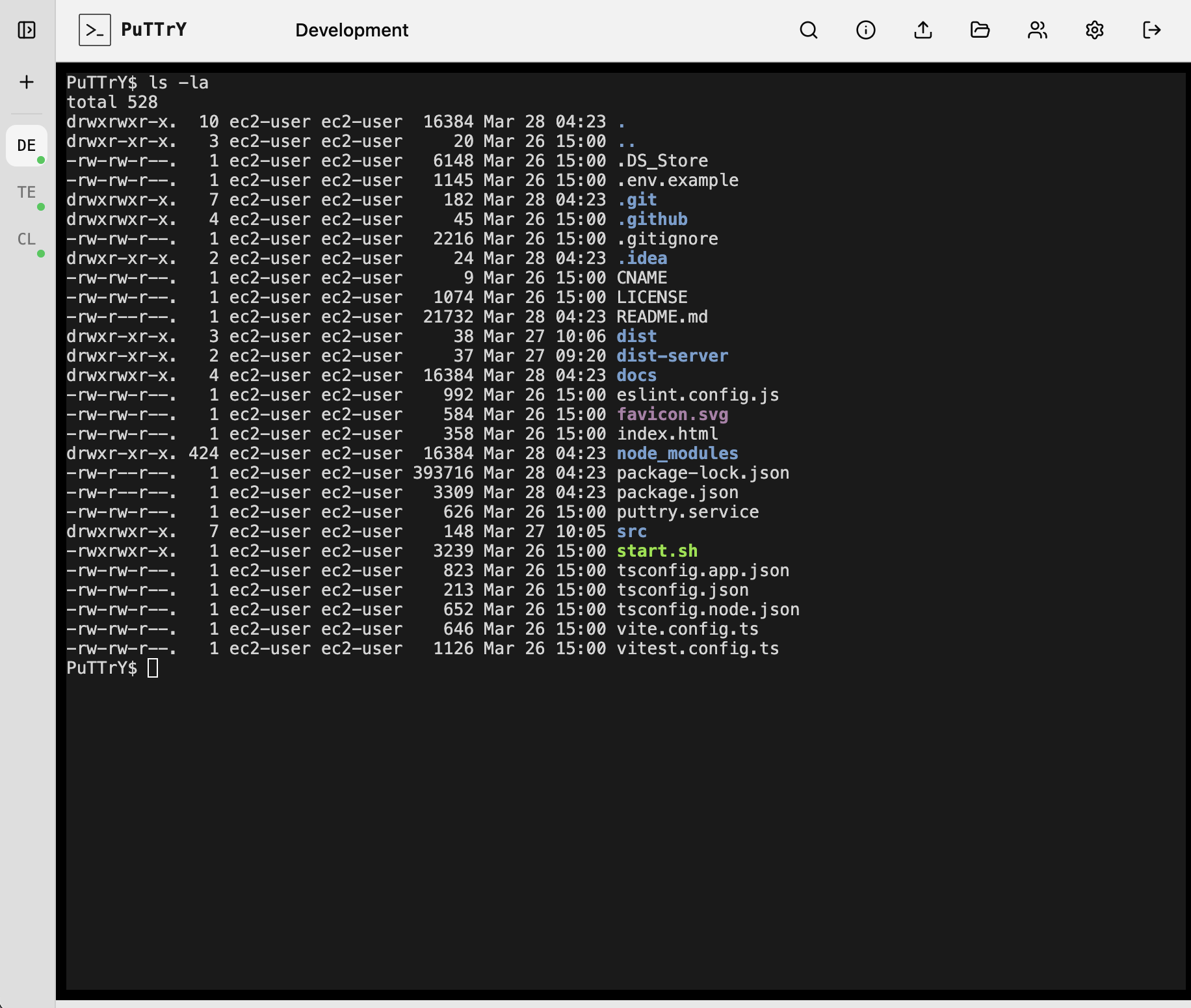Click the dist-server directory name
Screen dimensions: 1191x1008
click(x=673, y=356)
